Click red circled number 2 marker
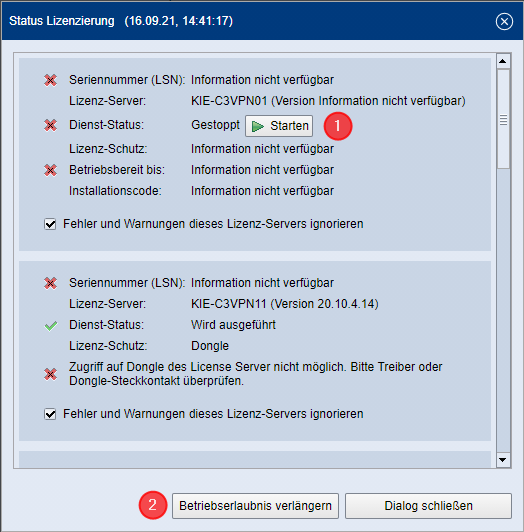This screenshot has width=524, height=532. 153,505
